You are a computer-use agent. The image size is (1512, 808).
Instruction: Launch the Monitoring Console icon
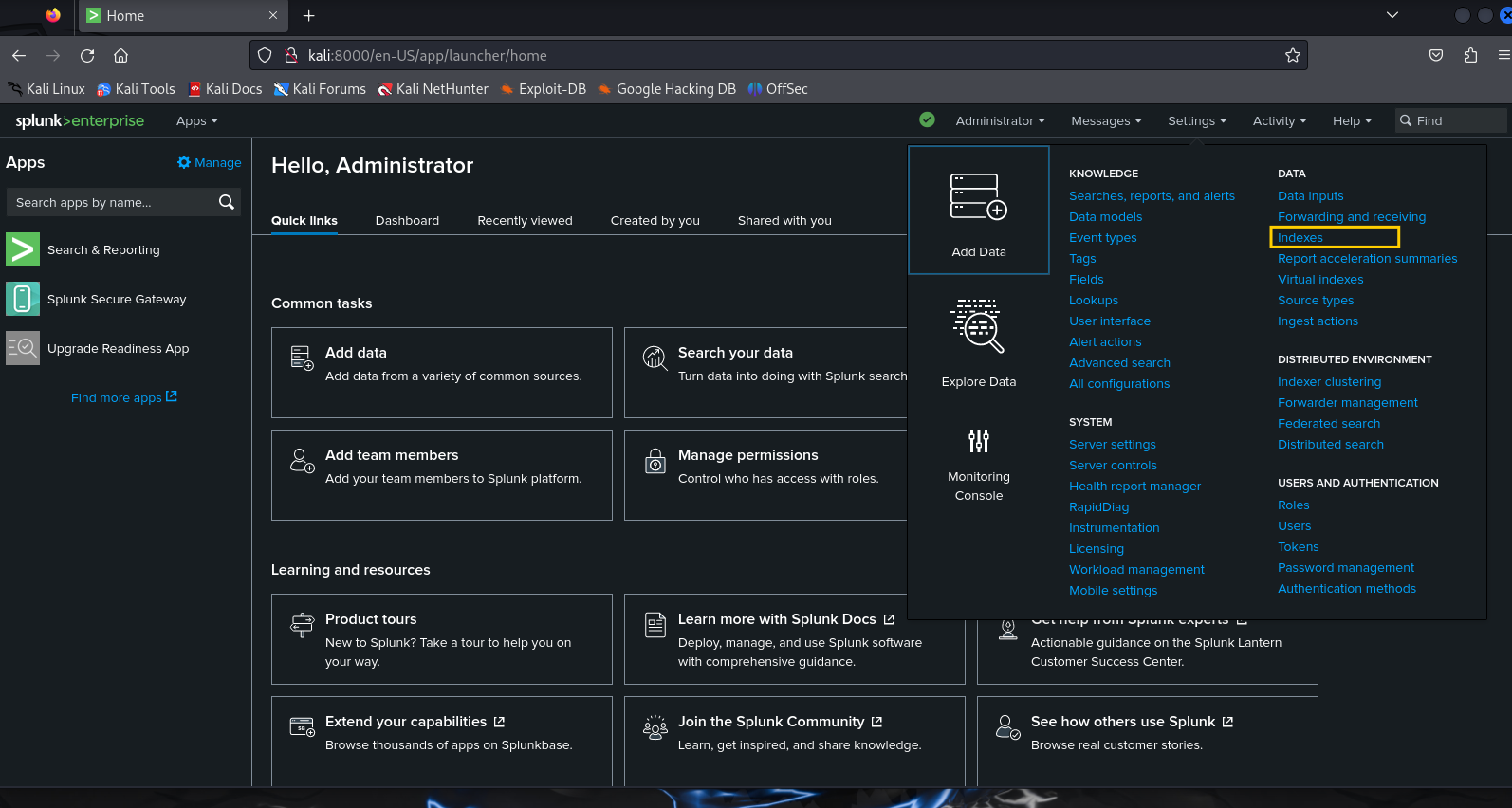(x=978, y=441)
